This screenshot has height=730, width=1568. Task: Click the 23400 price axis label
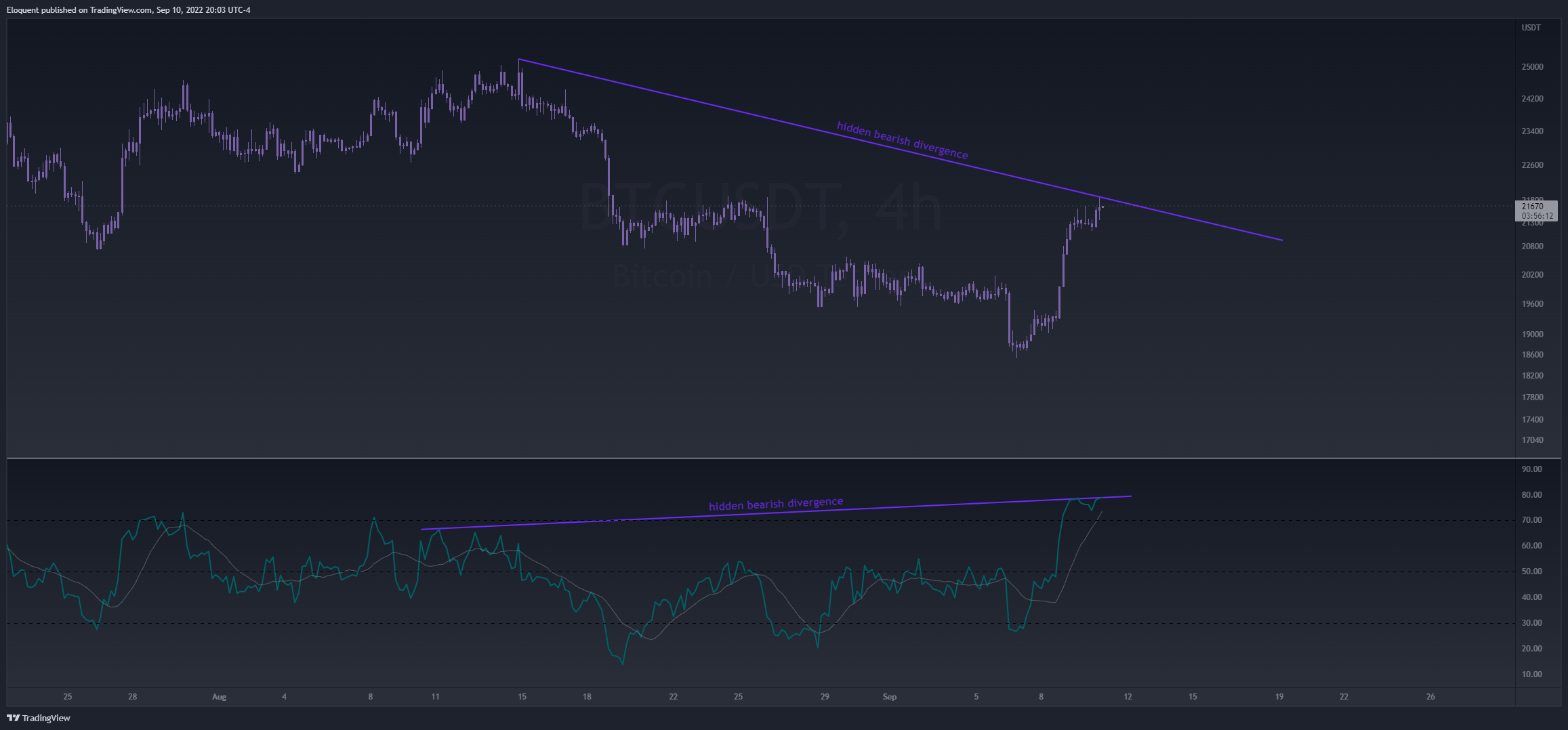pyautogui.click(x=1532, y=131)
